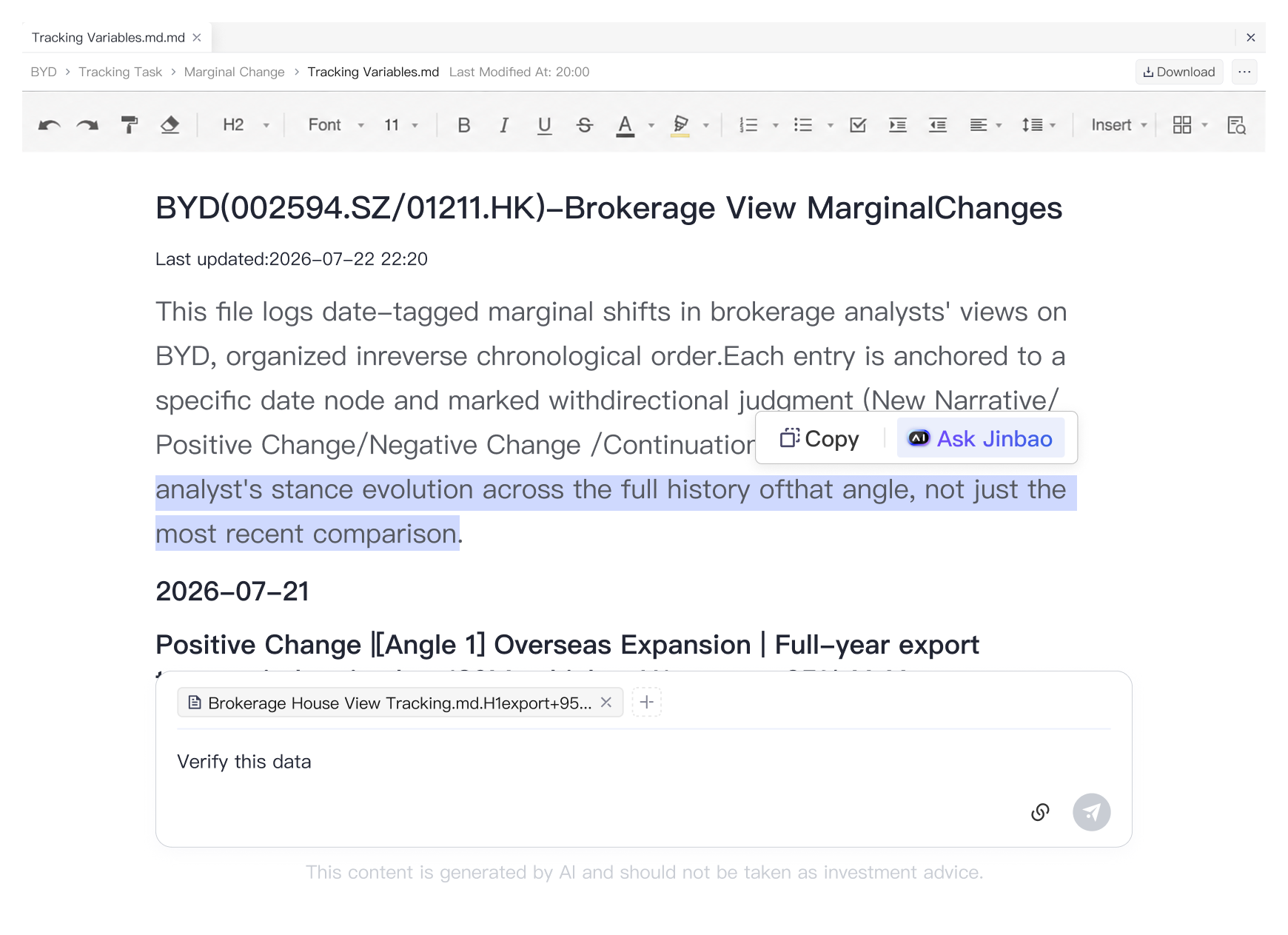Open the grid layout options
The image size is (1288, 935).
click(x=1190, y=125)
